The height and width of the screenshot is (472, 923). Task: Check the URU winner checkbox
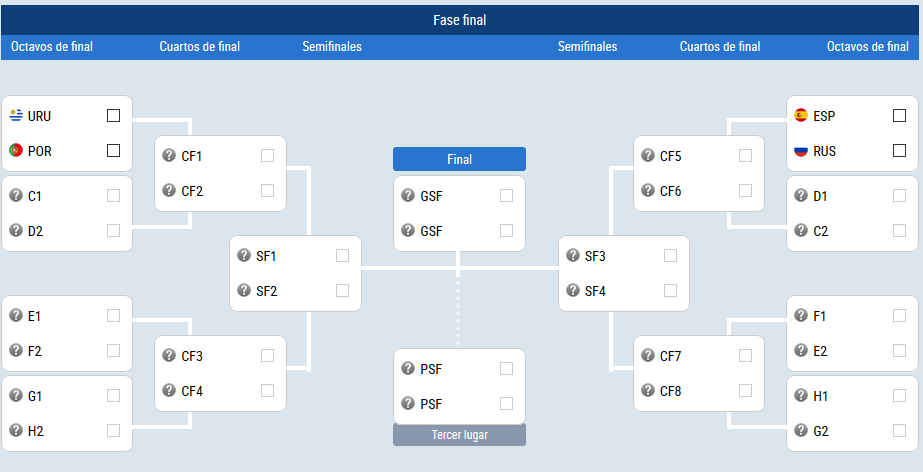point(114,115)
